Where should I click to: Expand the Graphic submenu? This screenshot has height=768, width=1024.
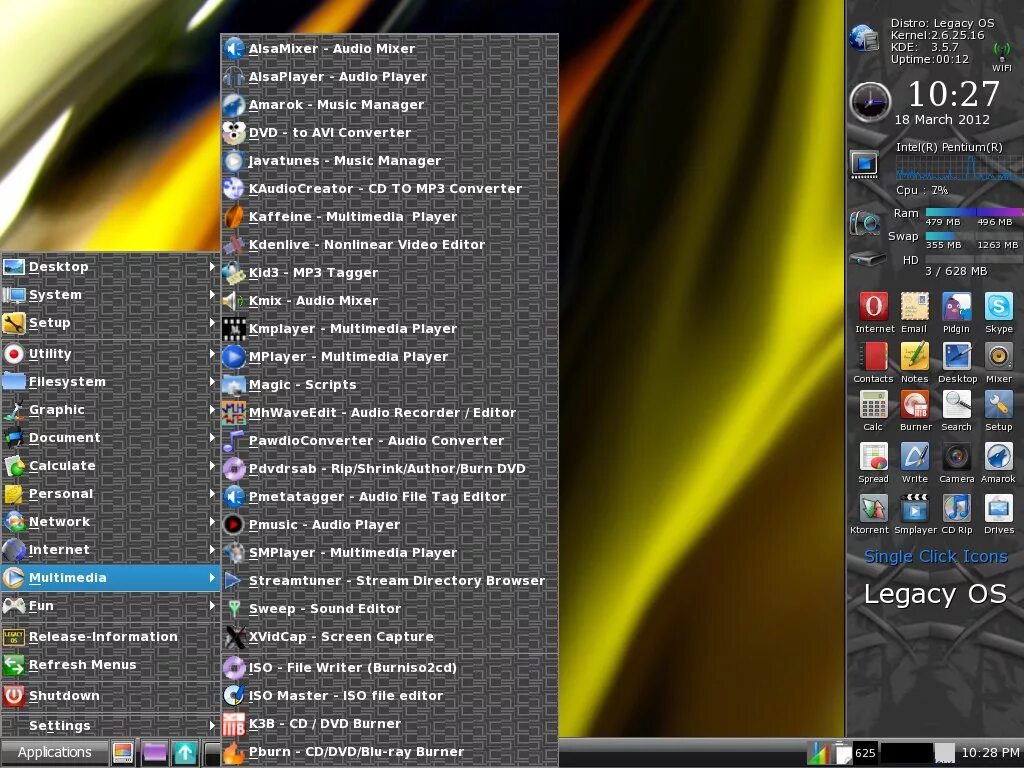pos(110,410)
